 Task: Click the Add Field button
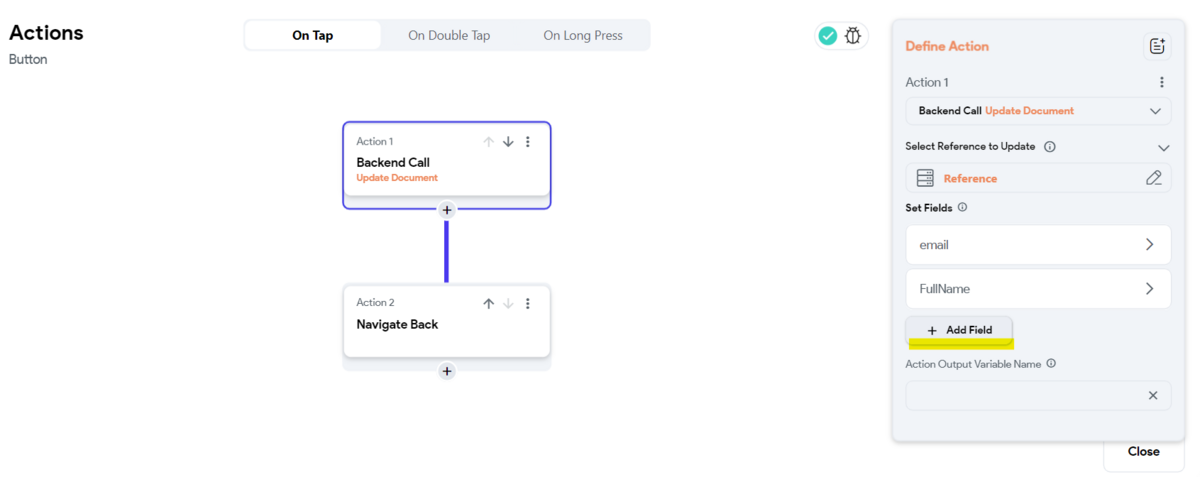959,330
